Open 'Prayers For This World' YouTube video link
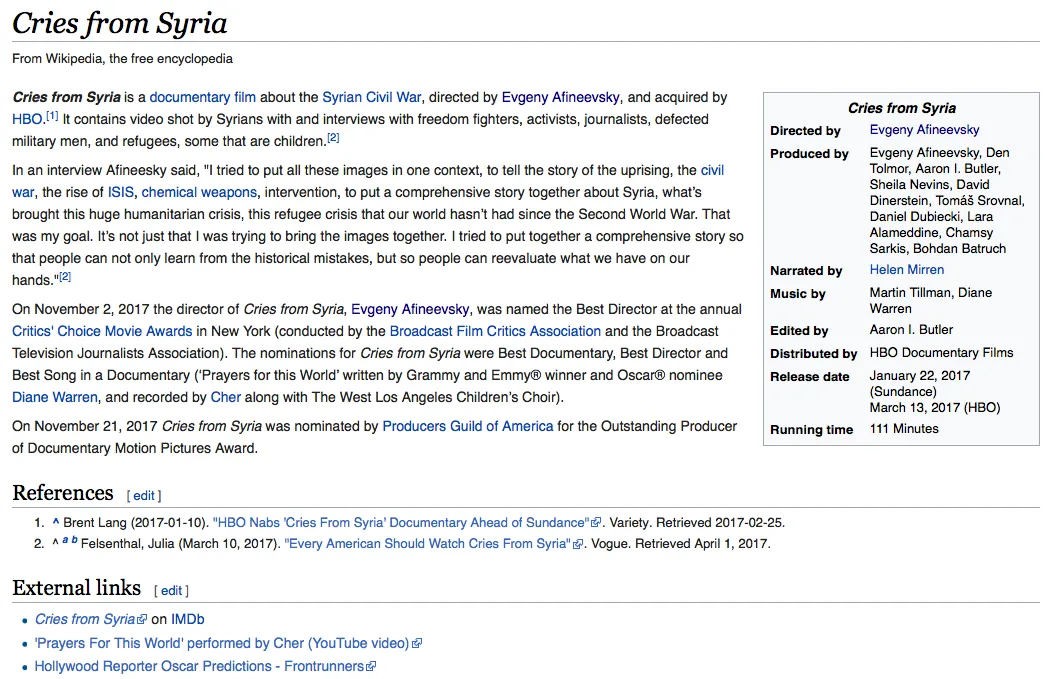Screen dimensions: 1045x679 click(222, 644)
